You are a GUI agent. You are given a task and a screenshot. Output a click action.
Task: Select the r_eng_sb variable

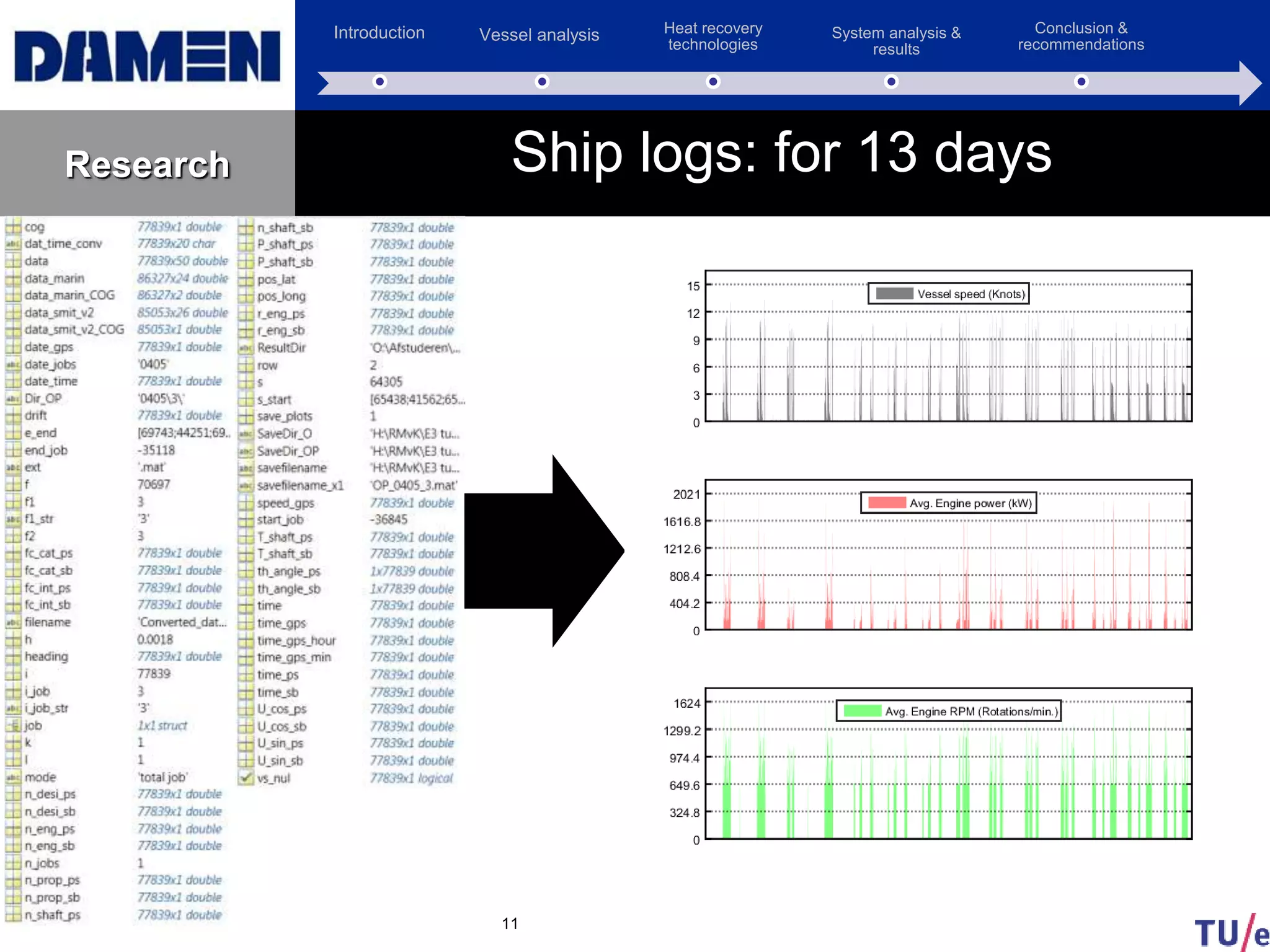281,330
